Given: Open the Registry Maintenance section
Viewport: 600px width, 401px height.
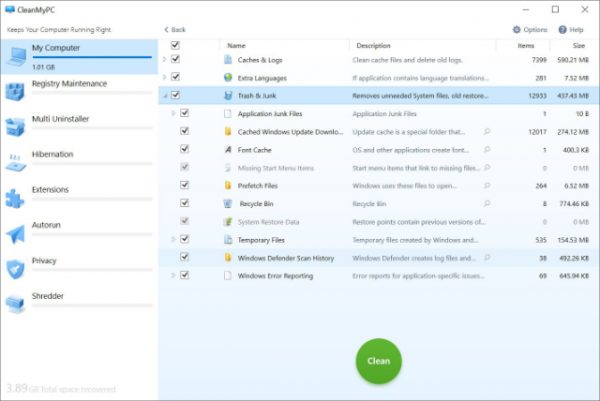Looking at the screenshot, I should [x=79, y=92].
